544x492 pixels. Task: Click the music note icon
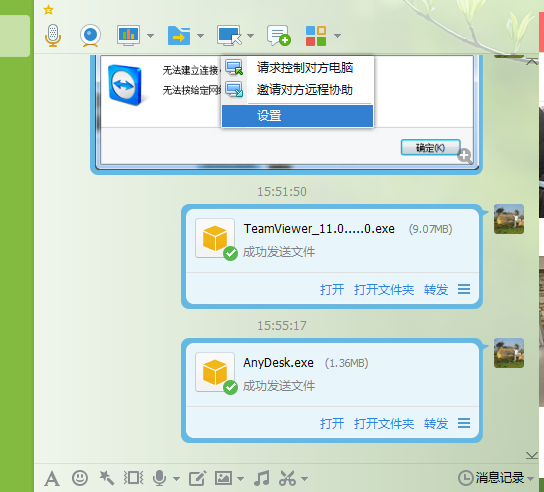click(262, 478)
